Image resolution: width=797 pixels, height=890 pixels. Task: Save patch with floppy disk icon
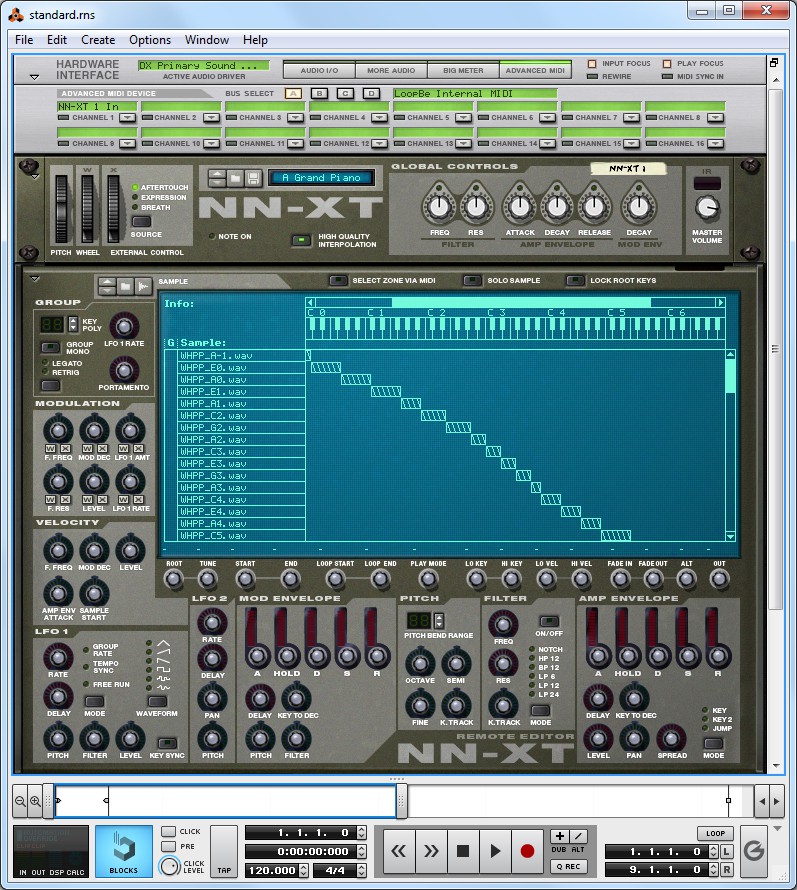point(253,178)
